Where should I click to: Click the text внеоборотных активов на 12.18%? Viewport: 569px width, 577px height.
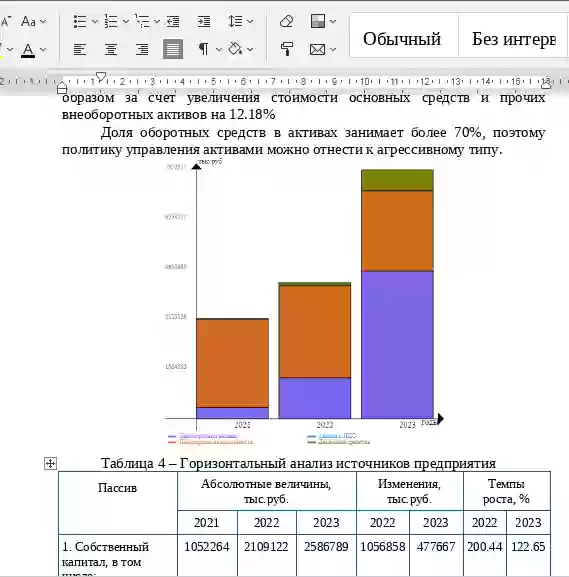(169, 115)
